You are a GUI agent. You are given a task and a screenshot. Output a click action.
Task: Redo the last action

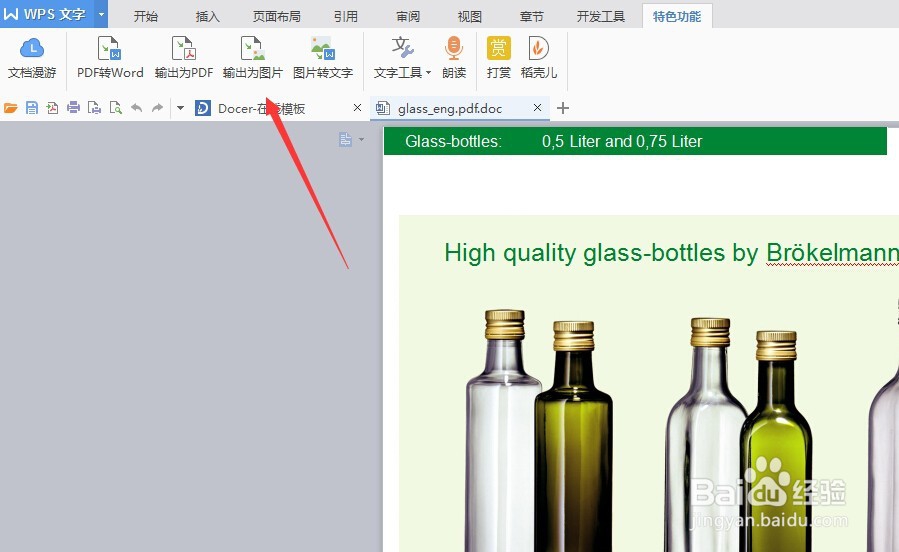pos(157,108)
